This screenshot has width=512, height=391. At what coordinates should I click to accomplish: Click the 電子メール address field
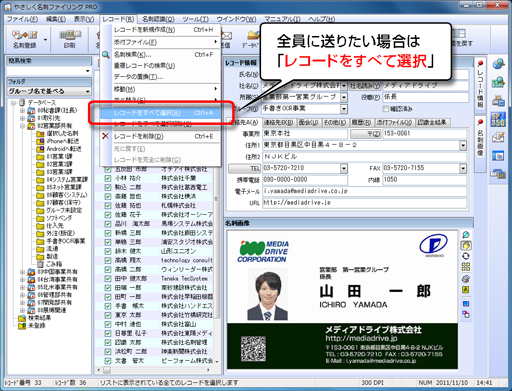click(x=365, y=191)
